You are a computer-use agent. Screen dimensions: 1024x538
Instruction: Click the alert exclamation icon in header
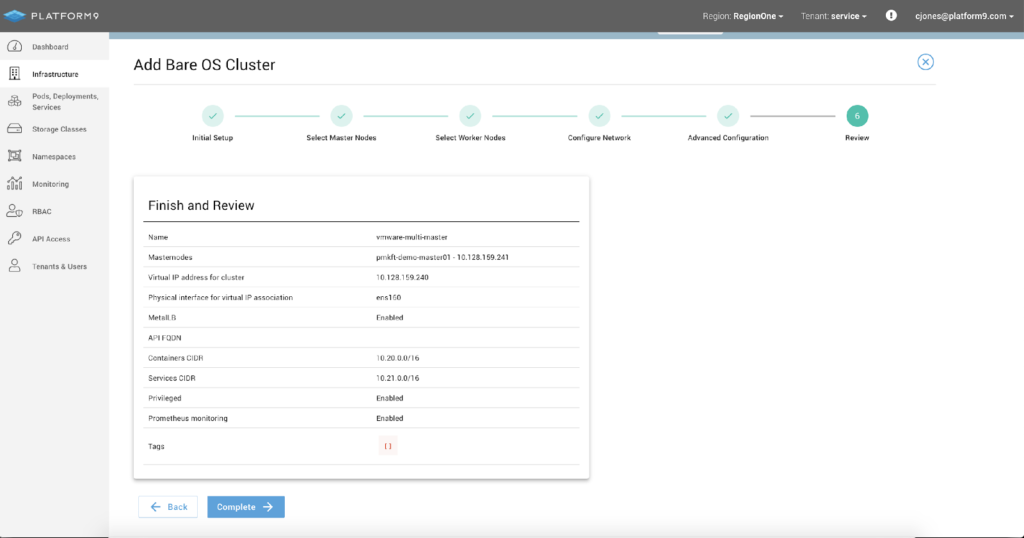pyautogui.click(x=891, y=16)
